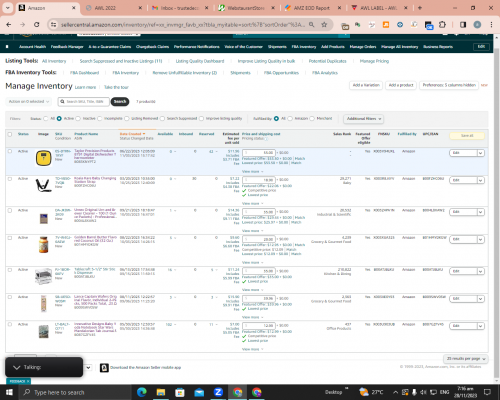The width and height of the screenshot is (500, 400).
Task: Select the Status All radio button
Action: (46, 119)
